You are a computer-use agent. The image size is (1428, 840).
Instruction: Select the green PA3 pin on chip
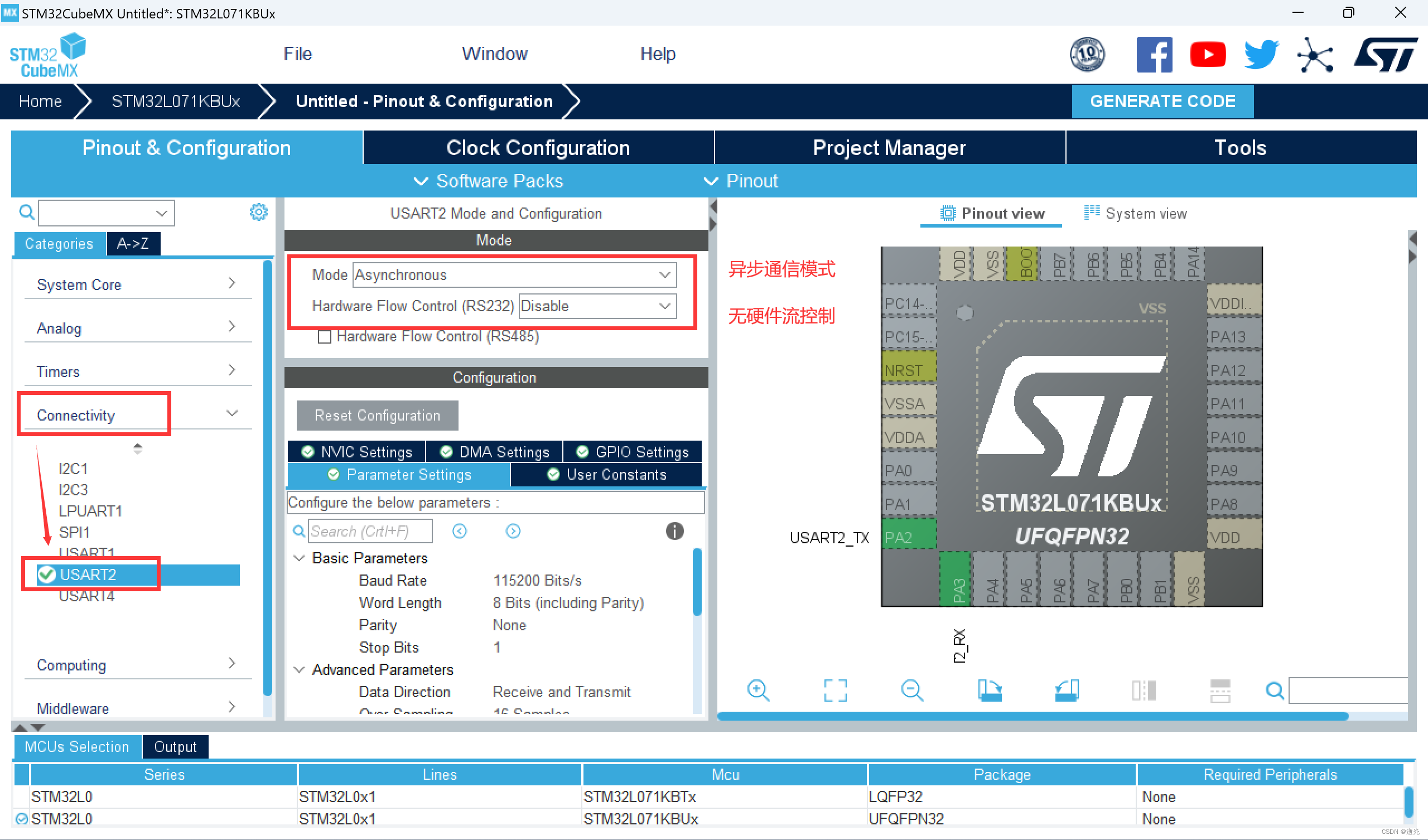click(956, 578)
